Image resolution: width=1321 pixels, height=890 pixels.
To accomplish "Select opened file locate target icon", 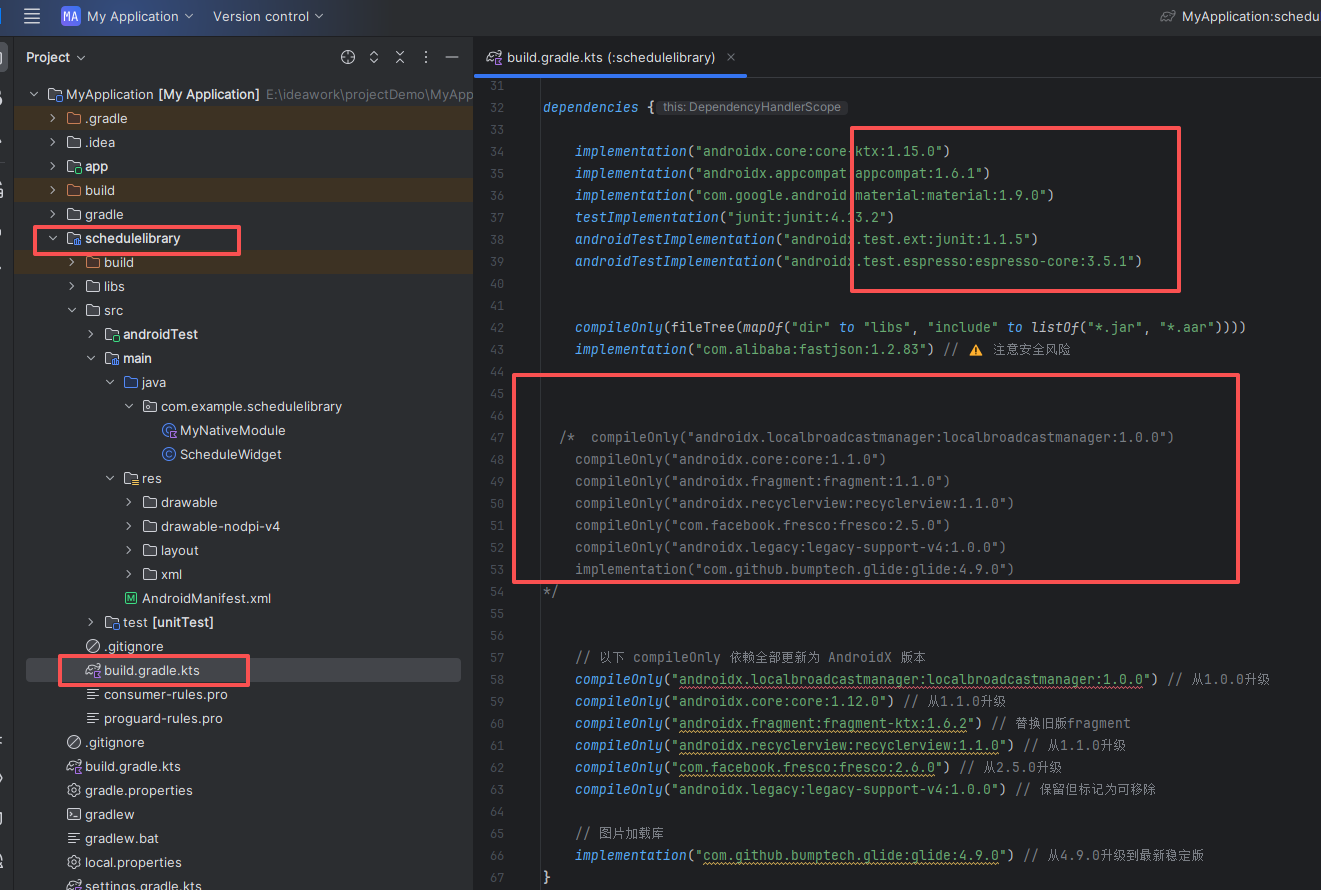I will [348, 57].
